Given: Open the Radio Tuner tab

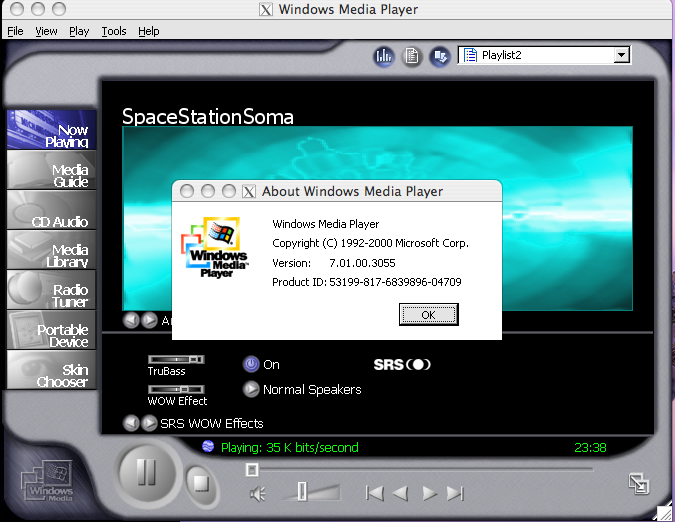Looking at the screenshot, I should coord(52,290).
